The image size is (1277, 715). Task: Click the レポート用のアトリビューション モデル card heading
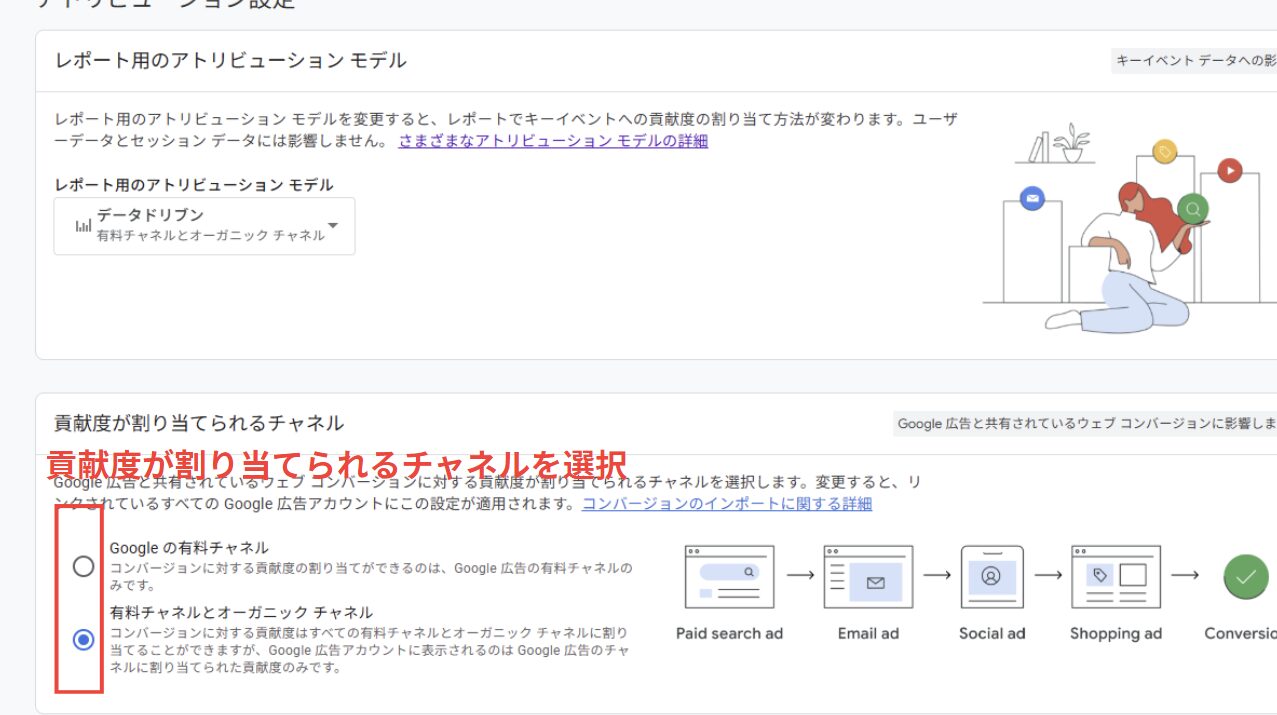point(231,61)
